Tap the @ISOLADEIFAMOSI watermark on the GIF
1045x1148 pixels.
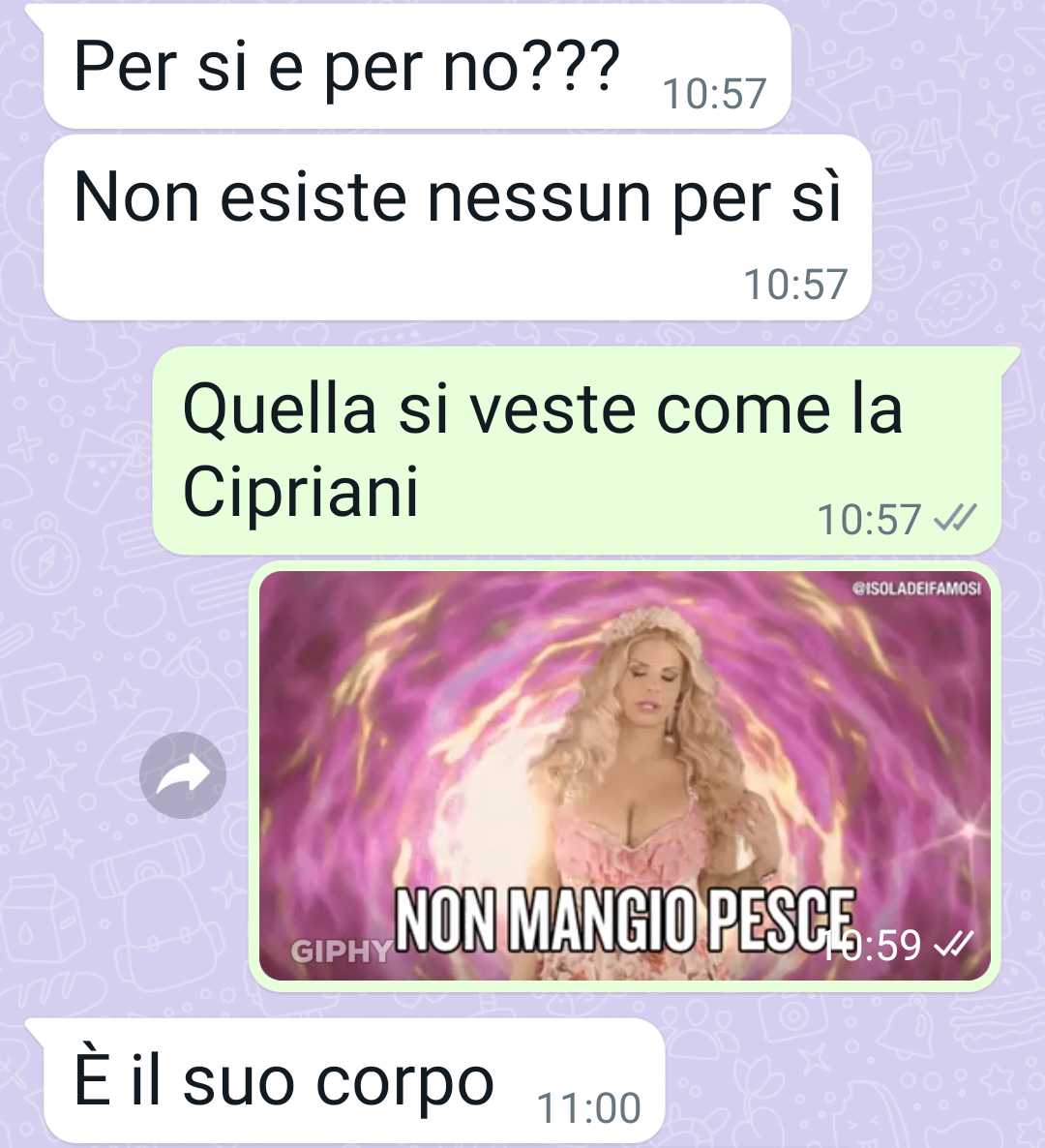tap(916, 588)
